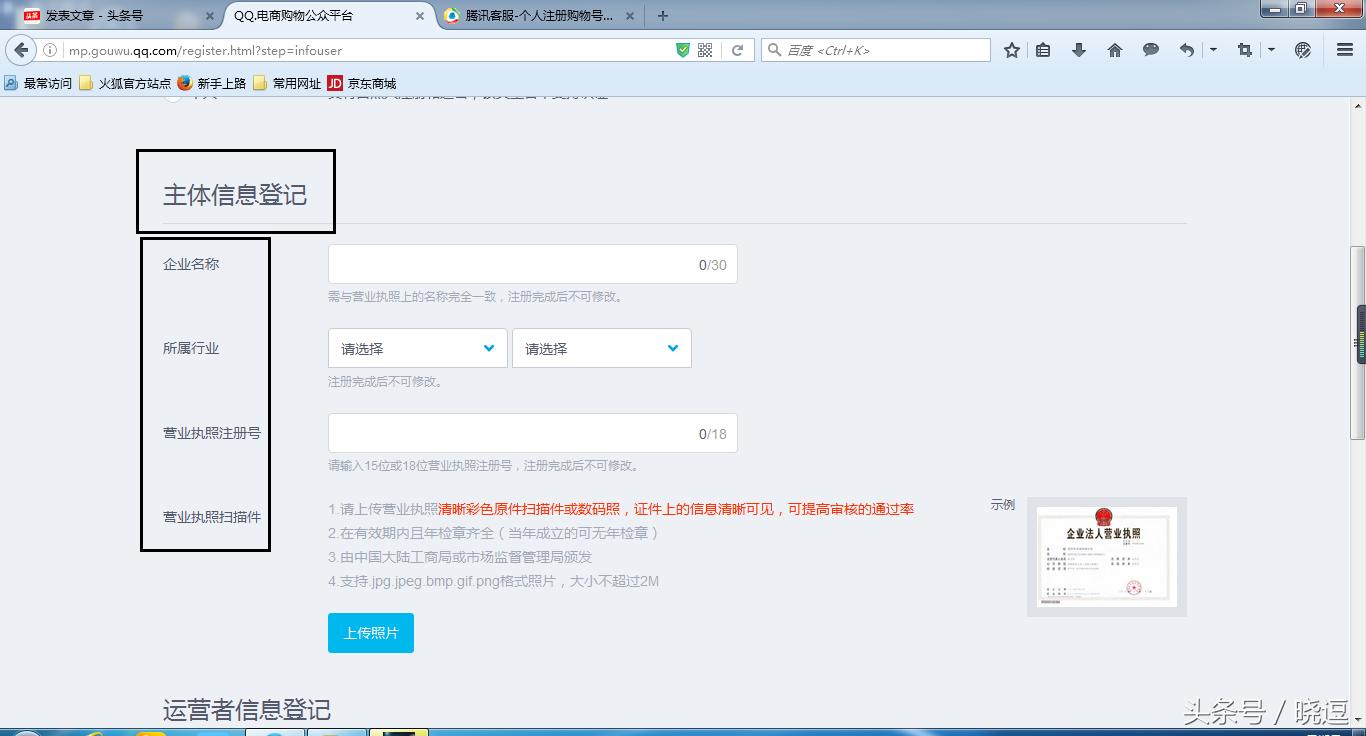Click inside the 企业名称 input field

tap(532, 263)
